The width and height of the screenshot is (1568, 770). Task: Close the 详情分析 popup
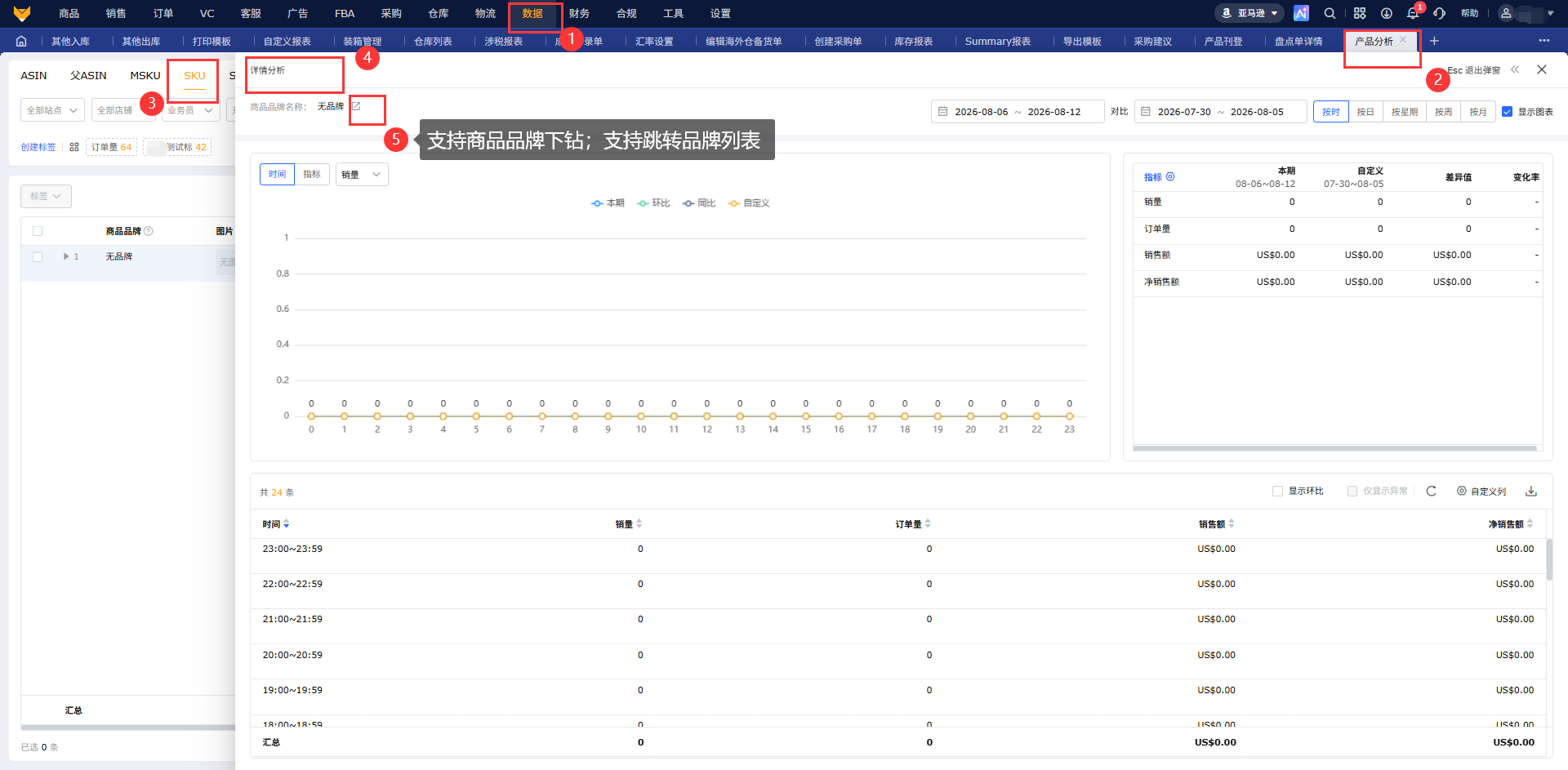(1542, 69)
